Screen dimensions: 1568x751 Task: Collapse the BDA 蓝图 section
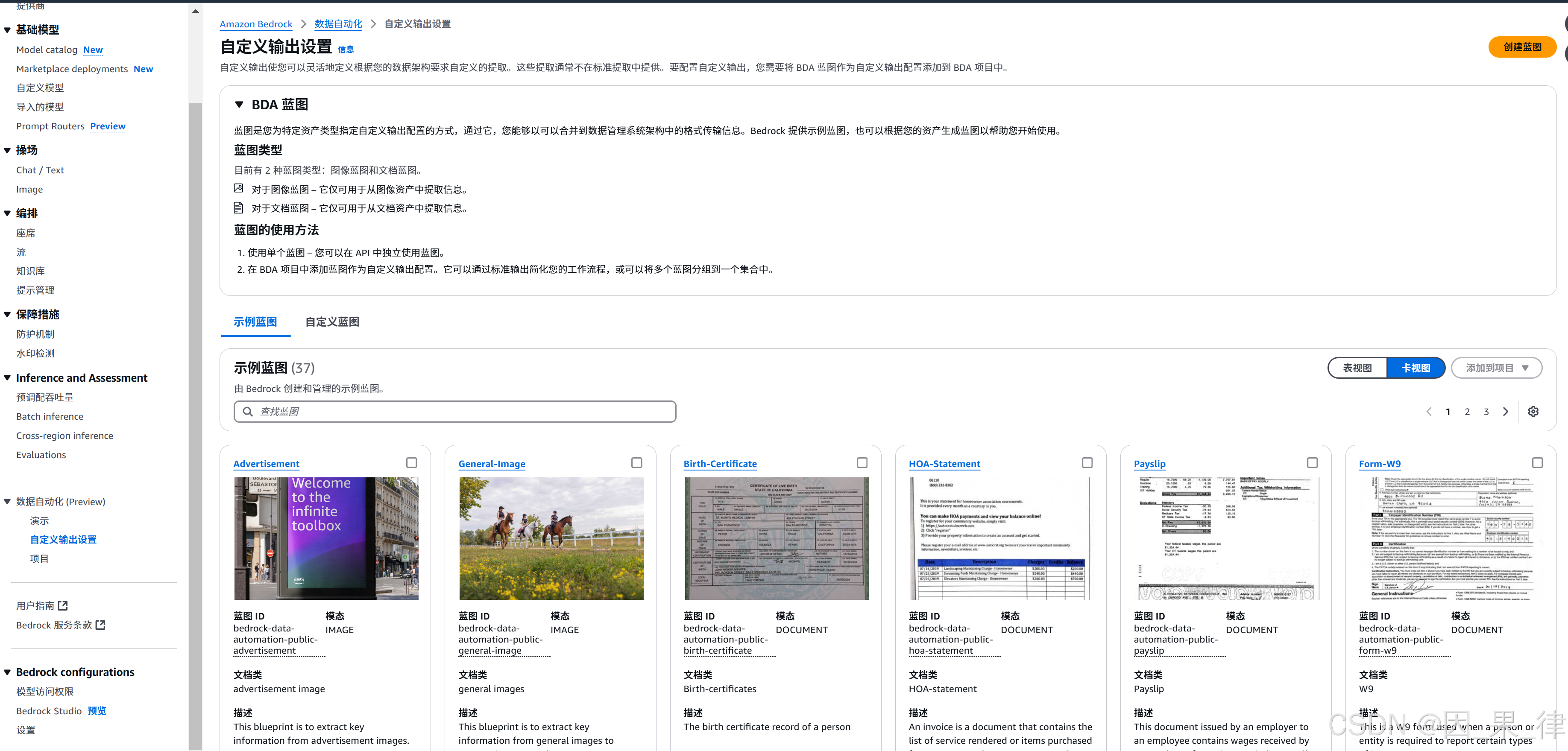pyautogui.click(x=239, y=105)
